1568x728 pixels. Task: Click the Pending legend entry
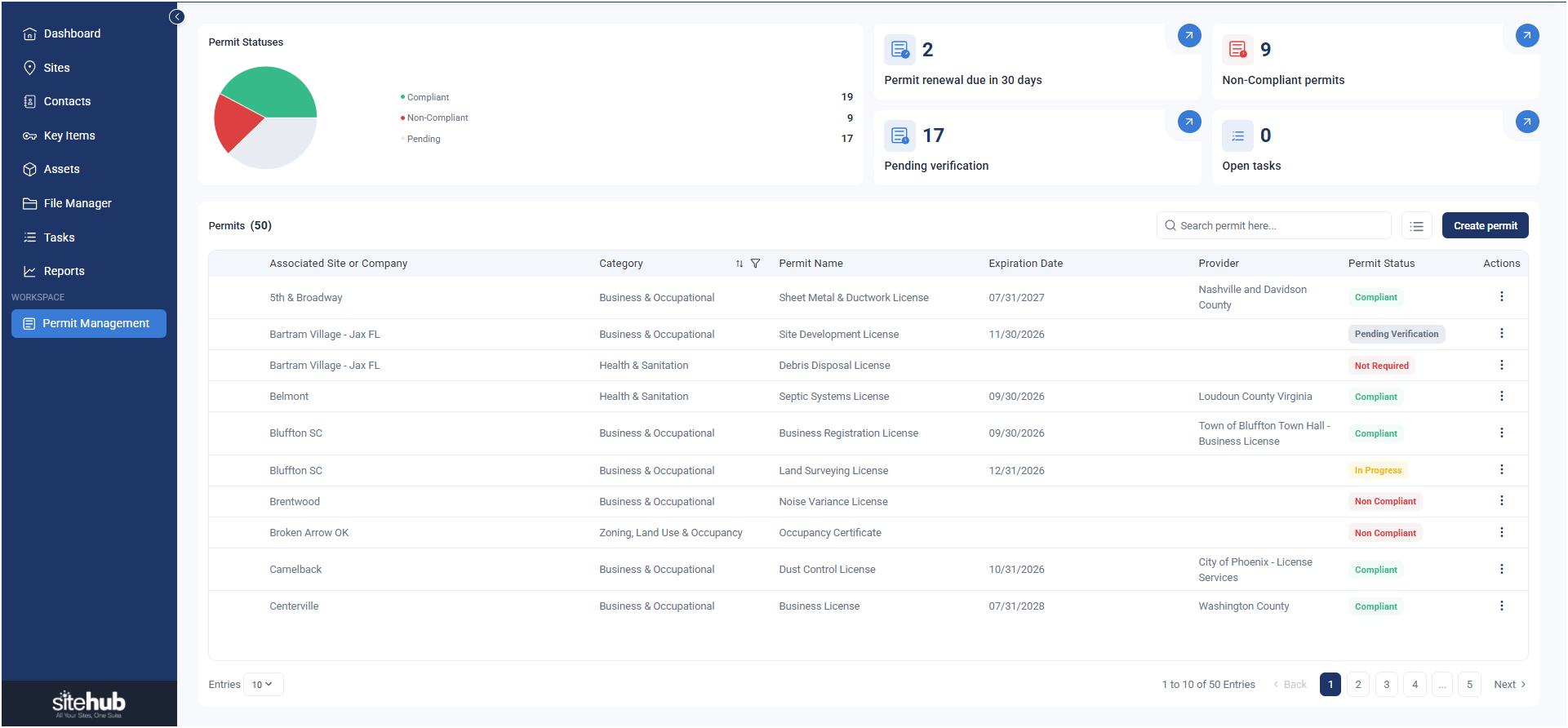420,139
